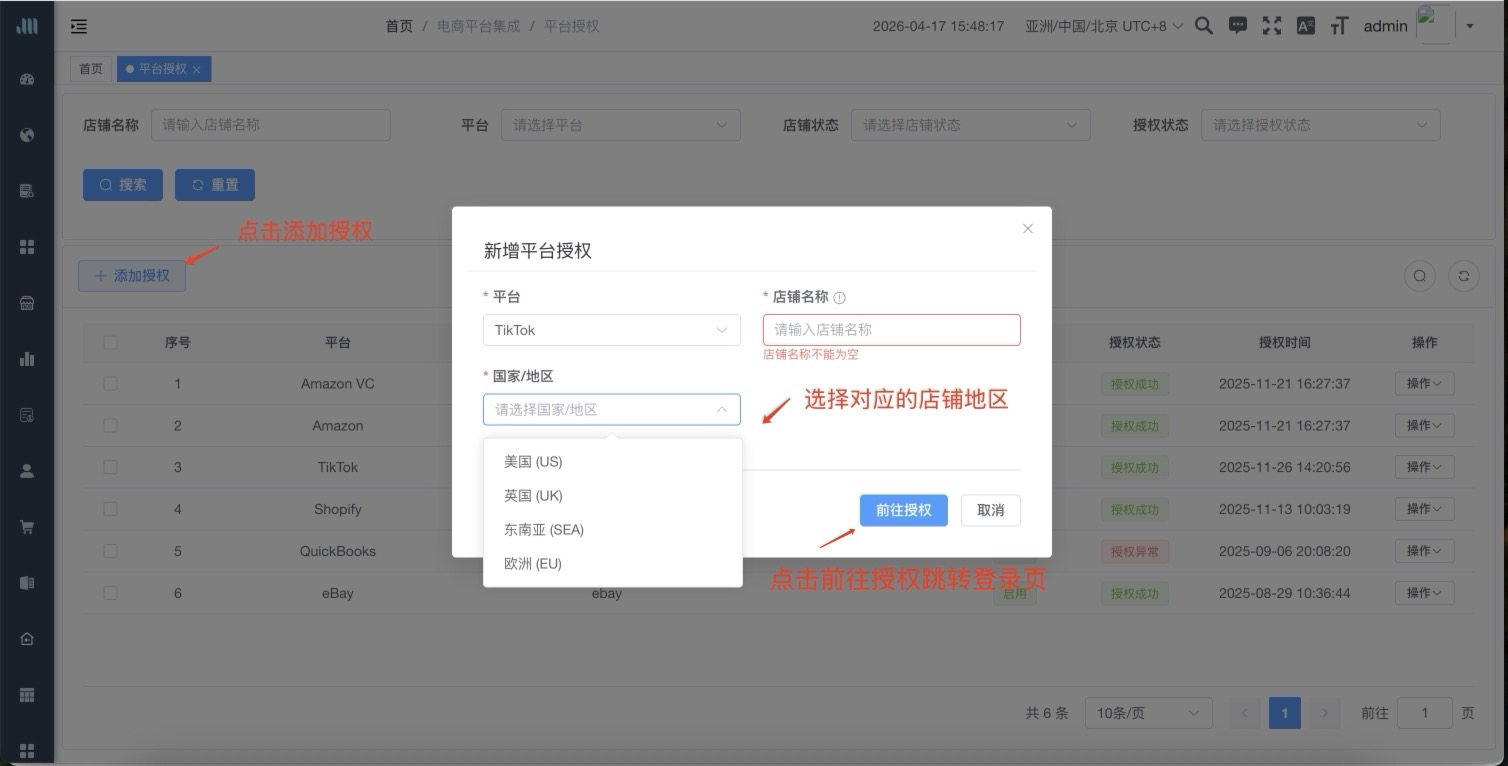This screenshot has height=766, width=1508.
Task: Click the 前往授权 button in the dialog
Action: [x=904, y=510]
